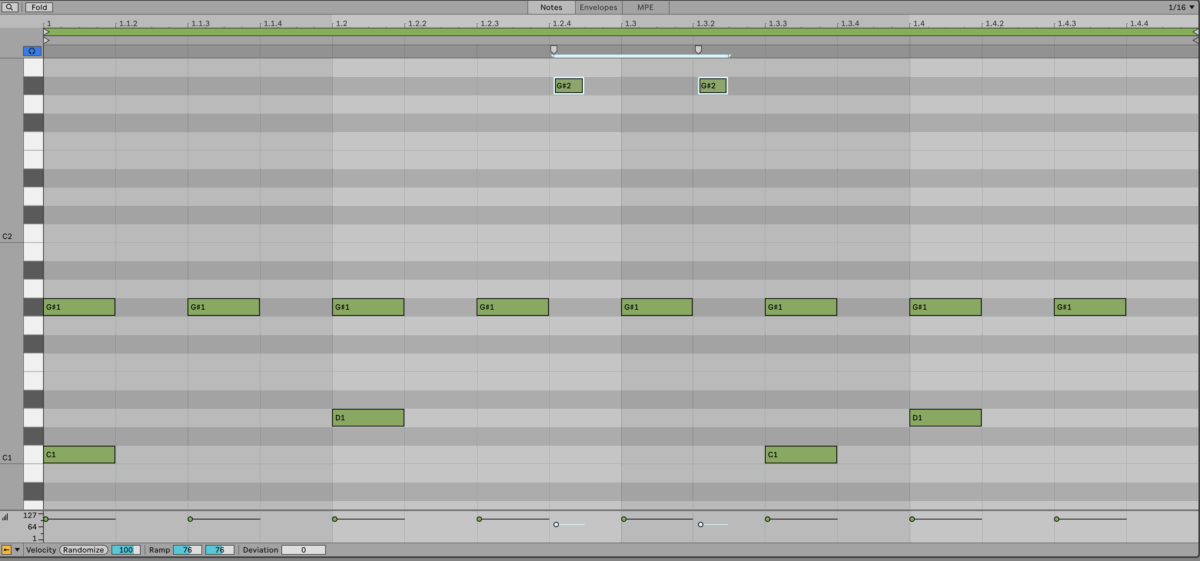Screen dimensions: 1200x561
Task: Click the loop start marker triangle
Action: (47, 32)
